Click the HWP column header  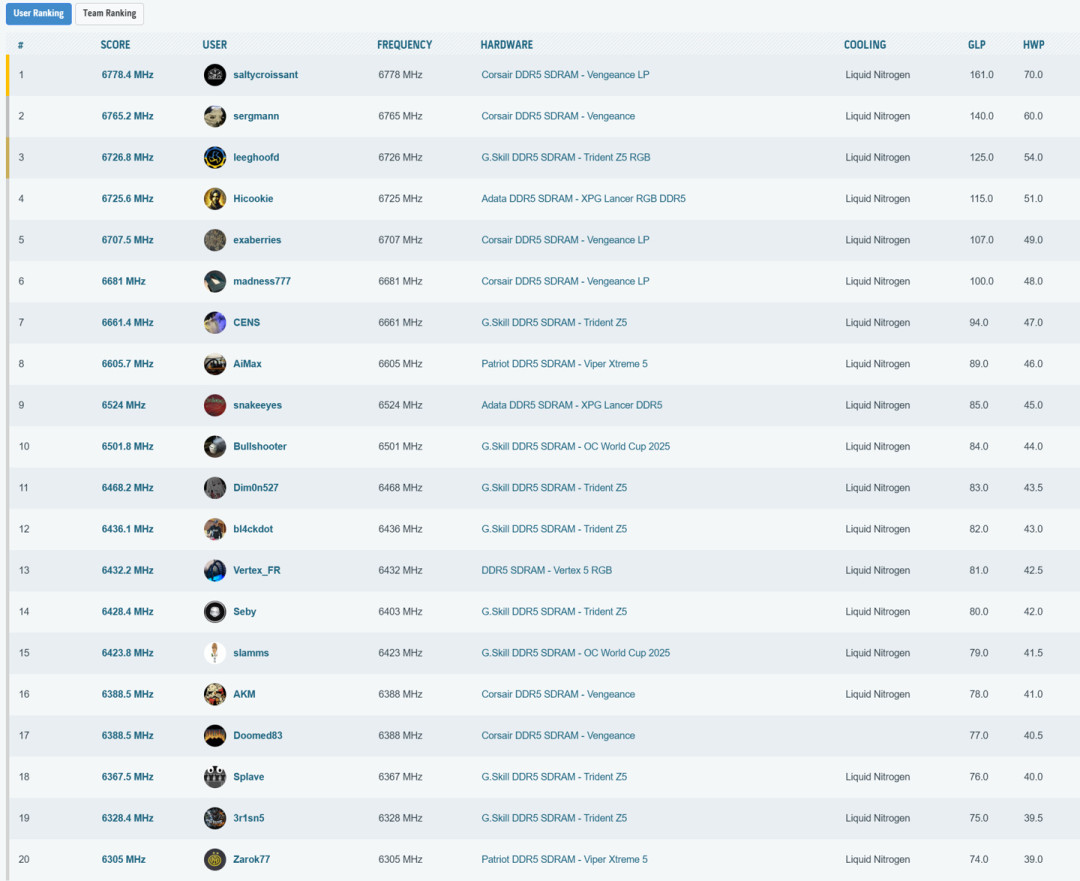pos(1033,45)
